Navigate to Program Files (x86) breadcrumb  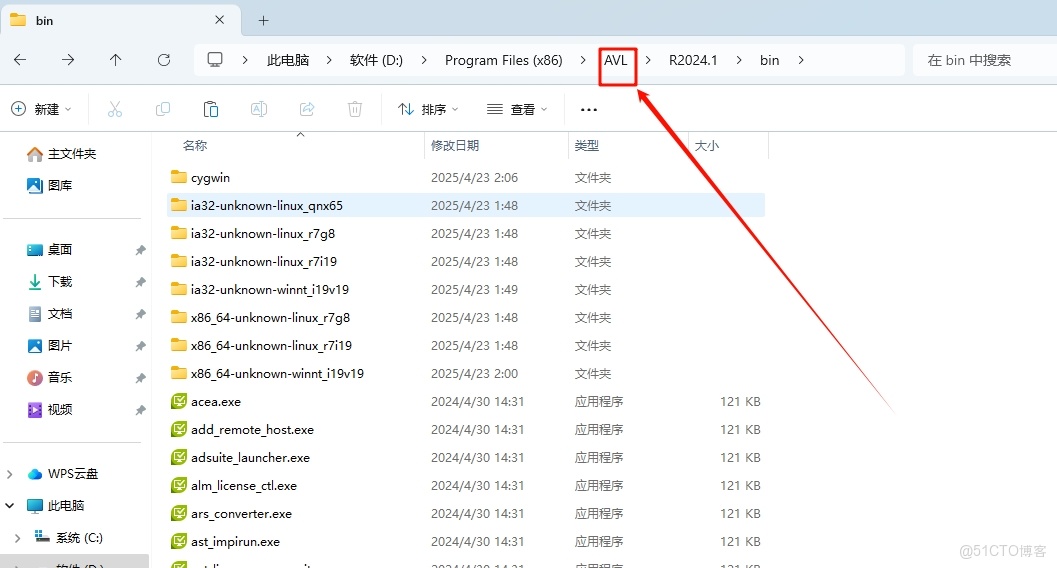[504, 60]
